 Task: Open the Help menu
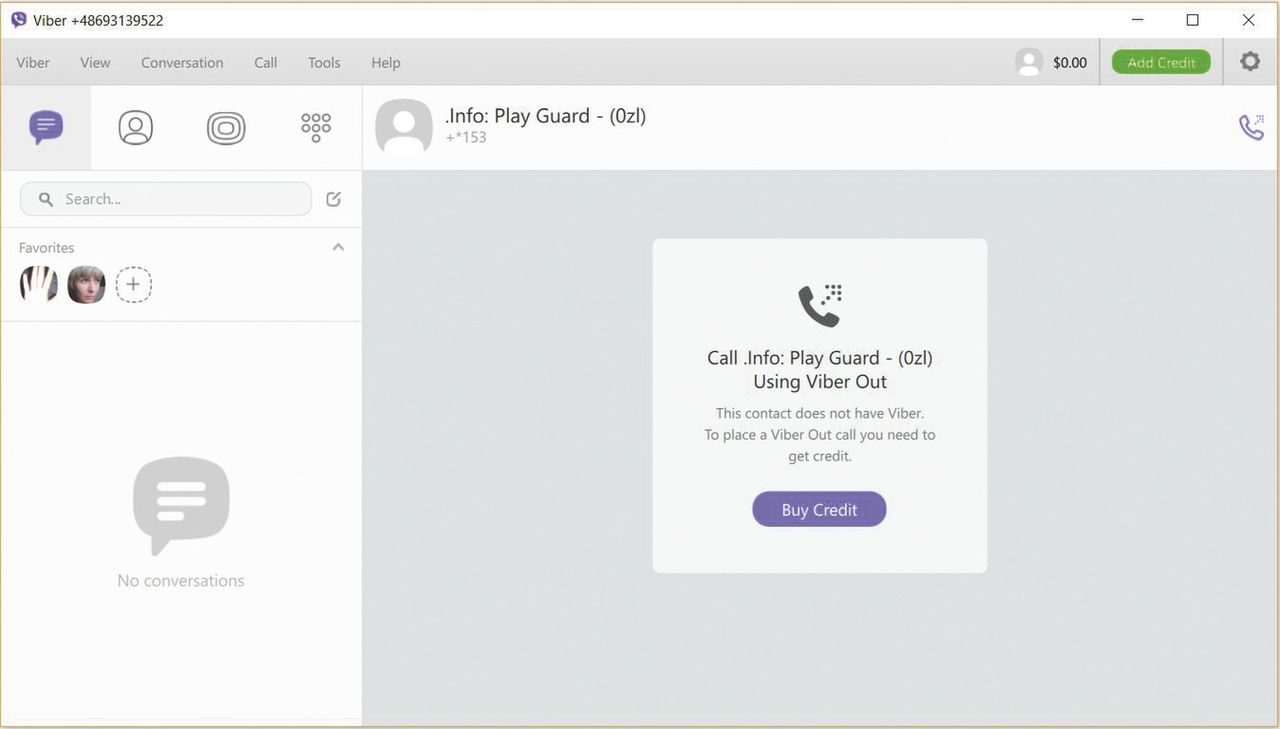pyautogui.click(x=386, y=62)
